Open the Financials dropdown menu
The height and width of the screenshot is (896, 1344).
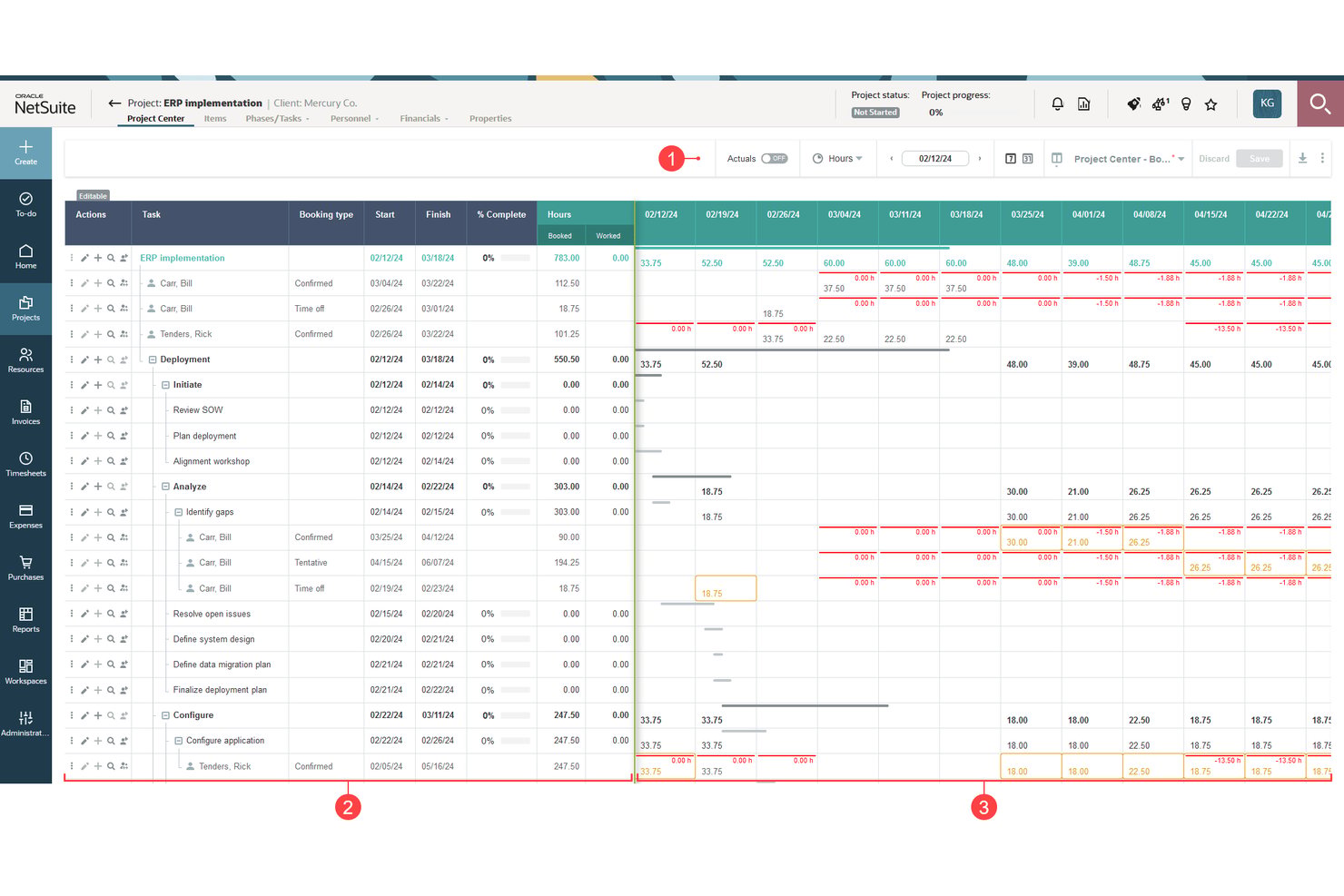424,119
